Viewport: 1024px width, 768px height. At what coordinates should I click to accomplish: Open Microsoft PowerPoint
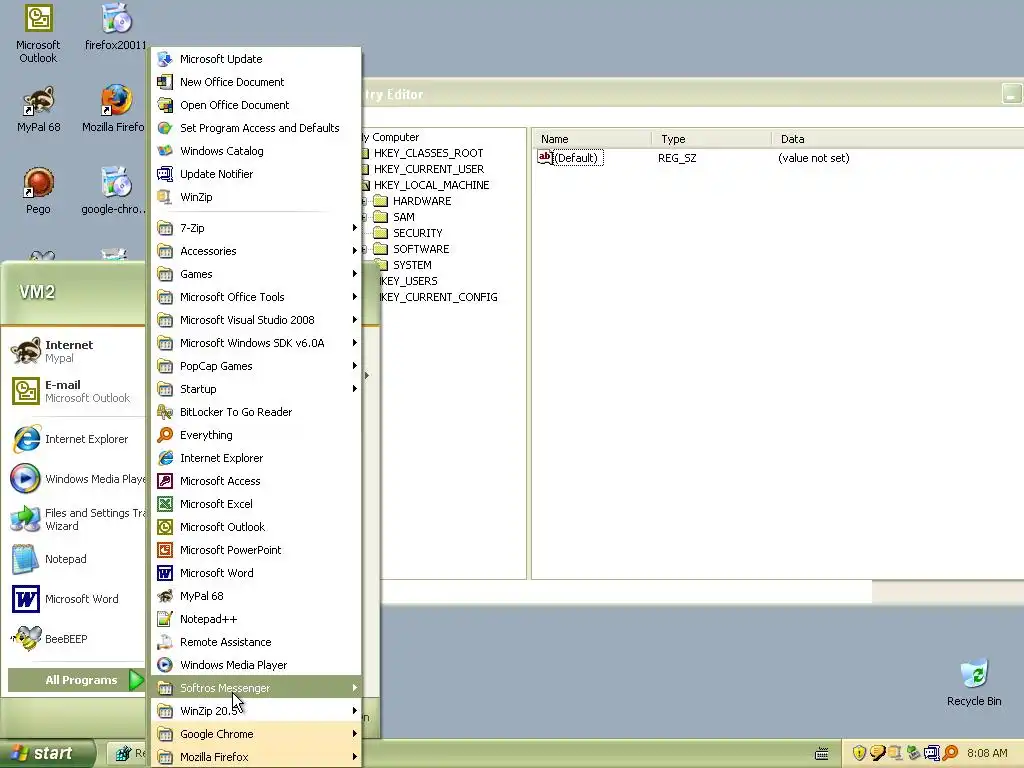[x=256, y=550]
